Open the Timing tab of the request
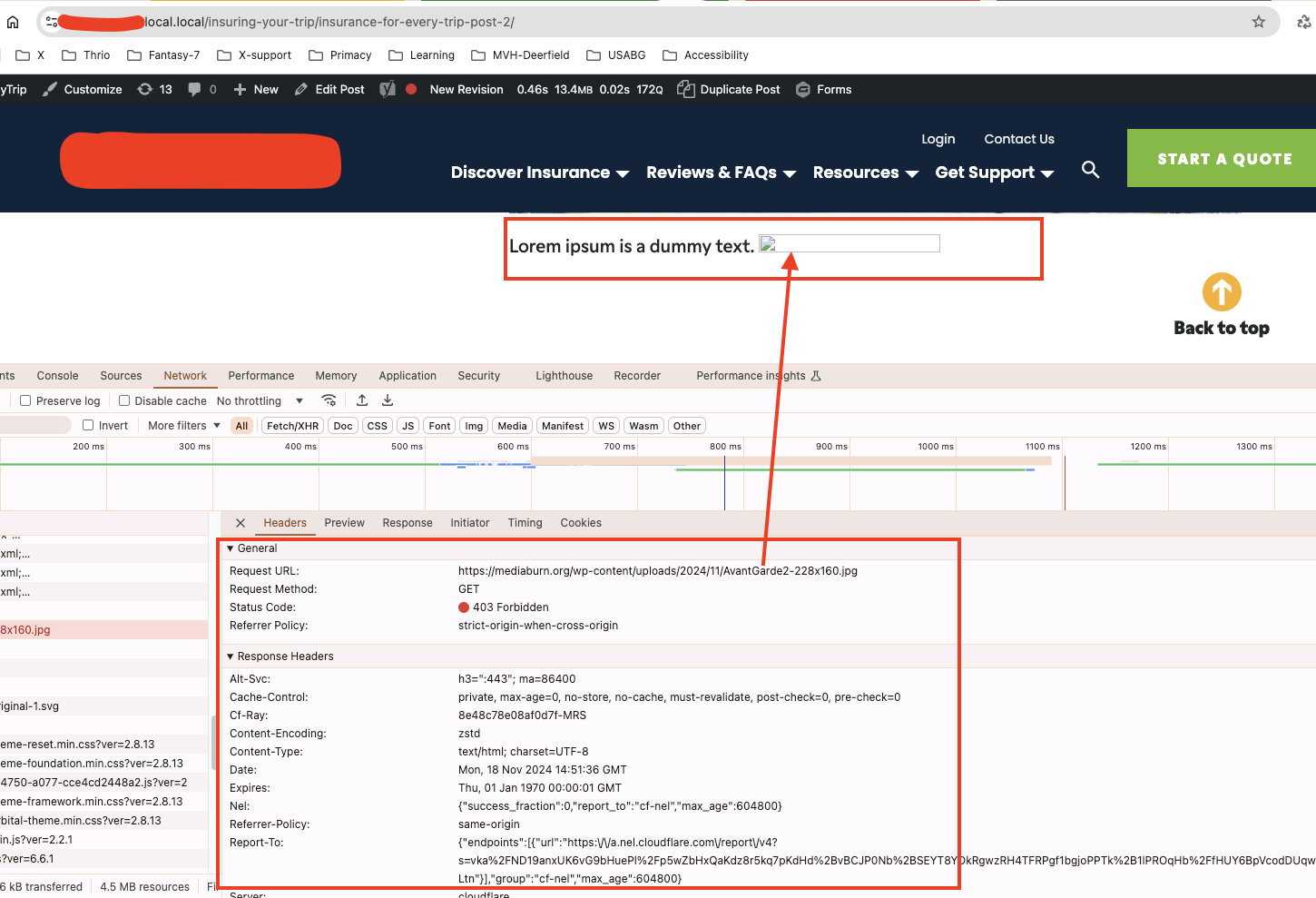This screenshot has width=1316, height=898. pos(525,523)
